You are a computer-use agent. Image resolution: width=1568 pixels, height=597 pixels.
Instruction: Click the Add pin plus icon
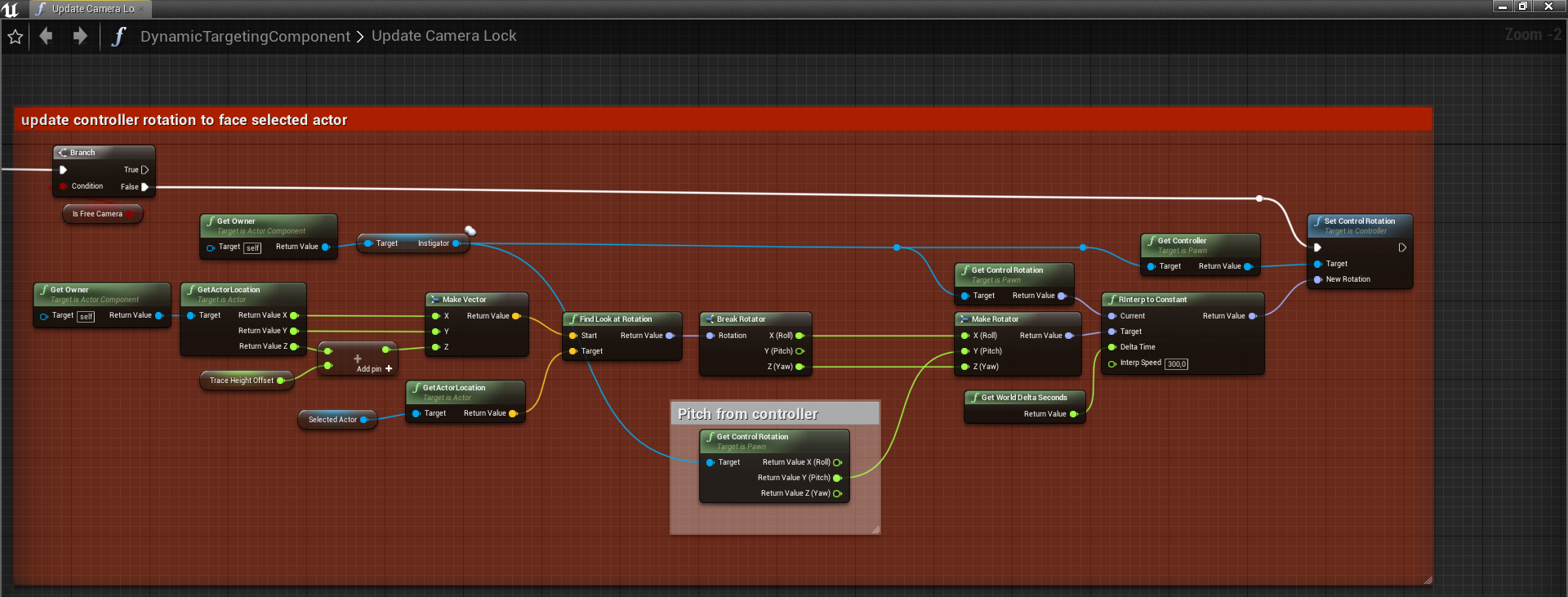[x=389, y=369]
